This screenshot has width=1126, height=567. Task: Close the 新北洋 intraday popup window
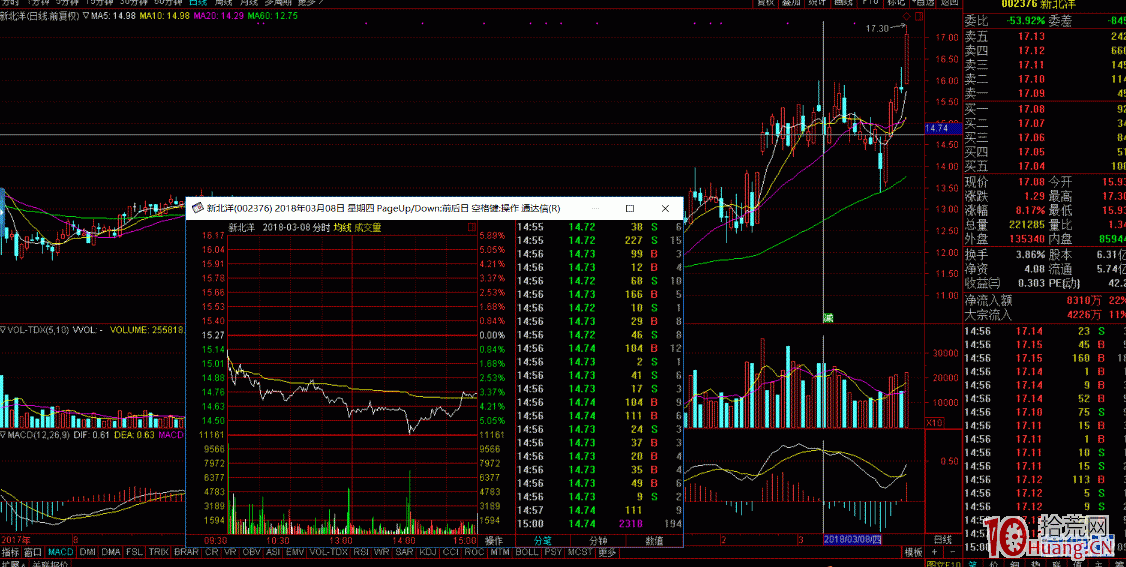(665, 208)
